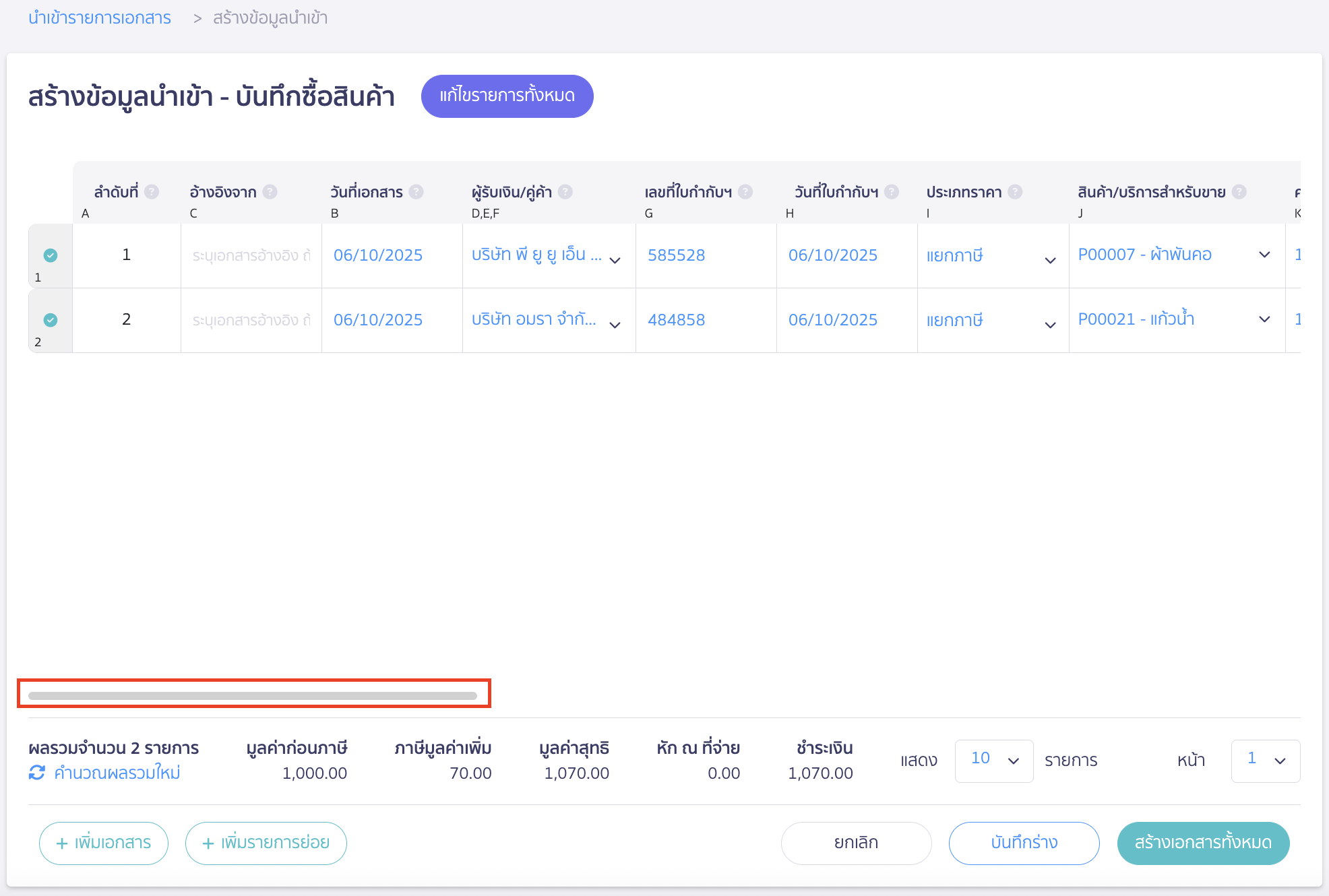Toggle the check mark on row 1

tap(51, 255)
